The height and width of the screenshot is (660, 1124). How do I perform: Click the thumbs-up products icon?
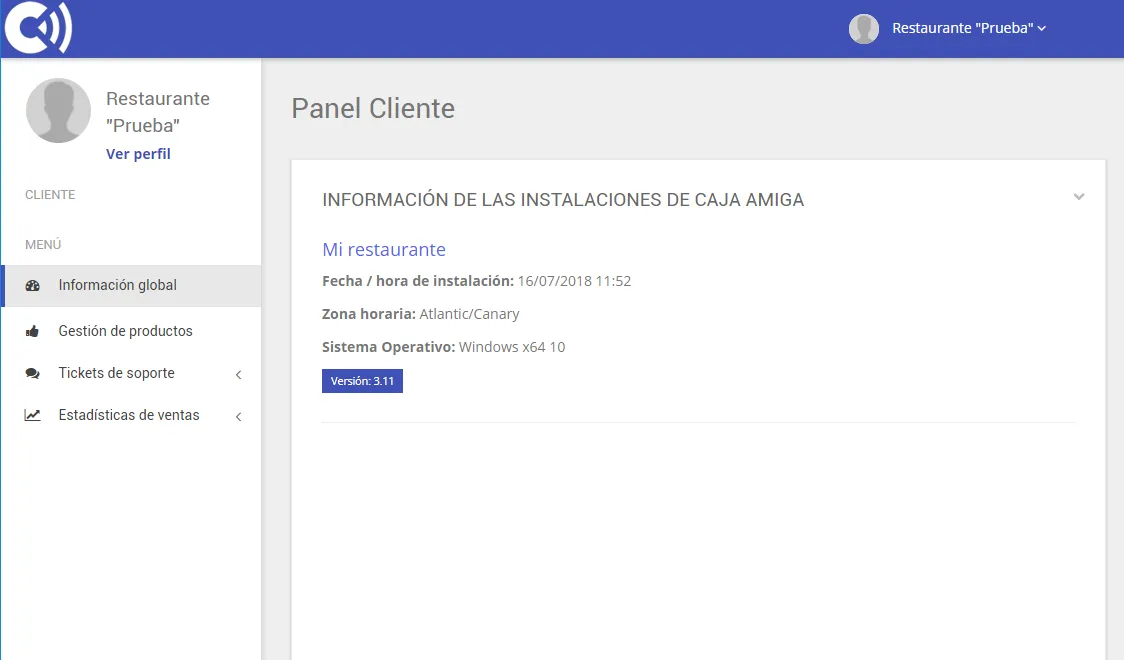coord(32,331)
